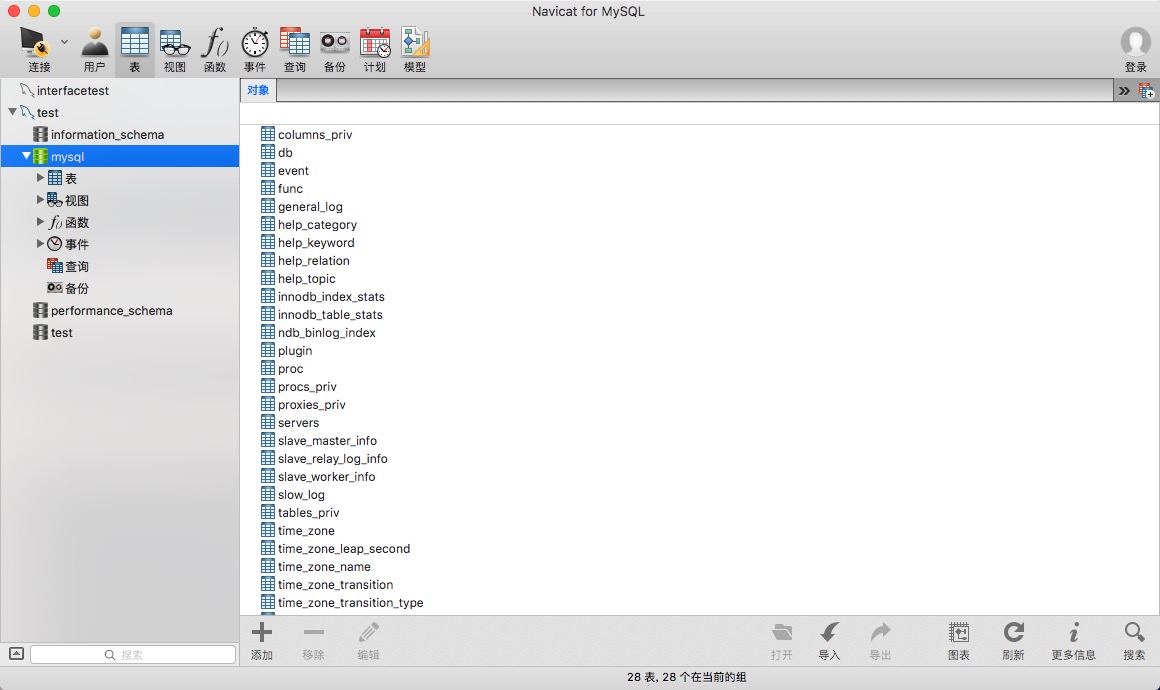The width and height of the screenshot is (1160, 690).
Task: Toggle the sidebar panel button beside search
Action: (16, 654)
